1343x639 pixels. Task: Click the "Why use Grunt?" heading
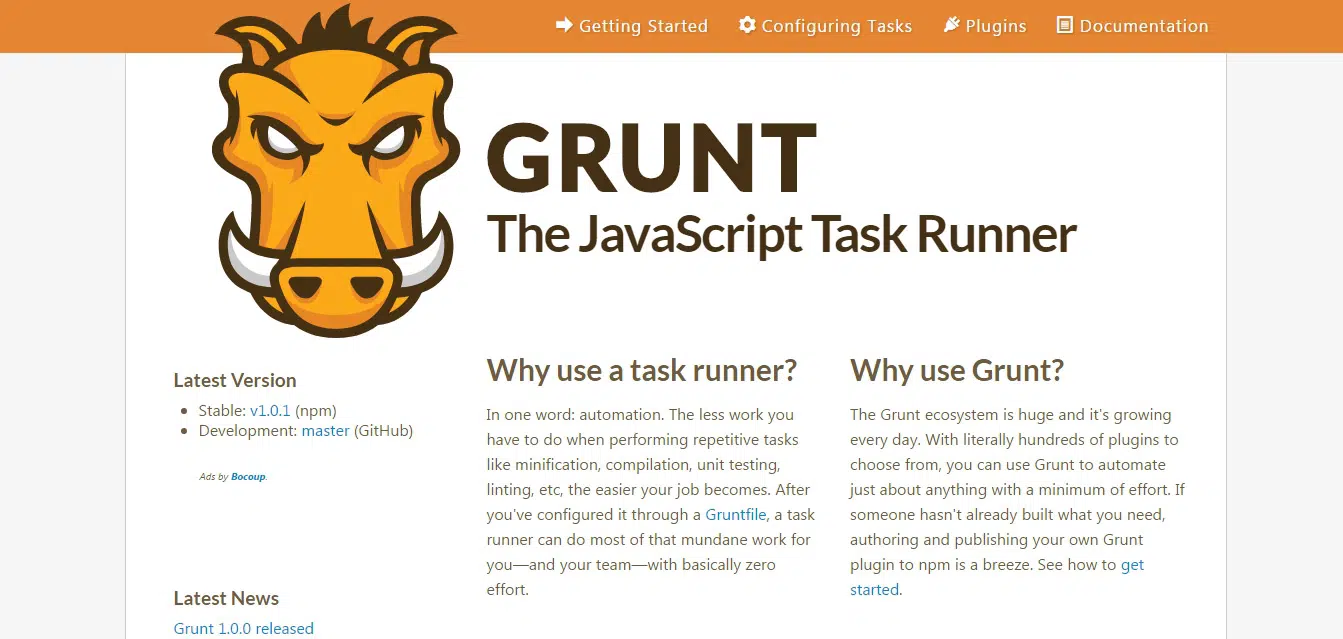(x=956, y=371)
